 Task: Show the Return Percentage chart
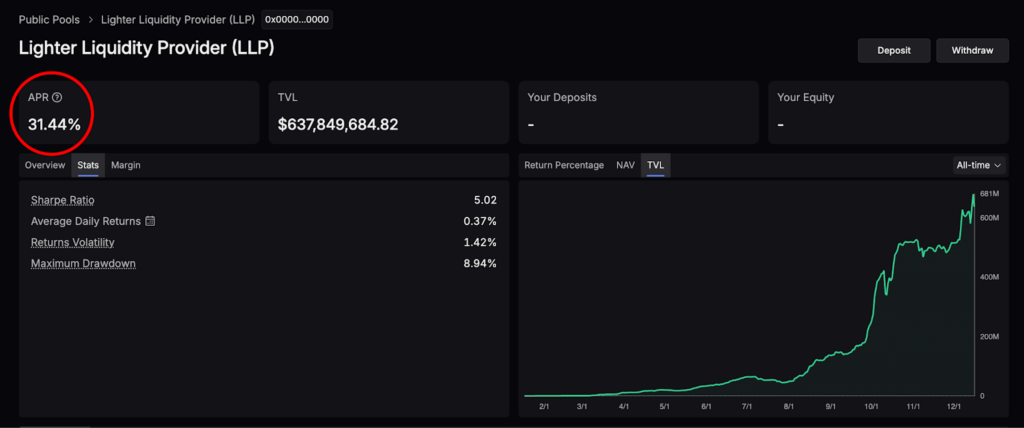[564, 165]
